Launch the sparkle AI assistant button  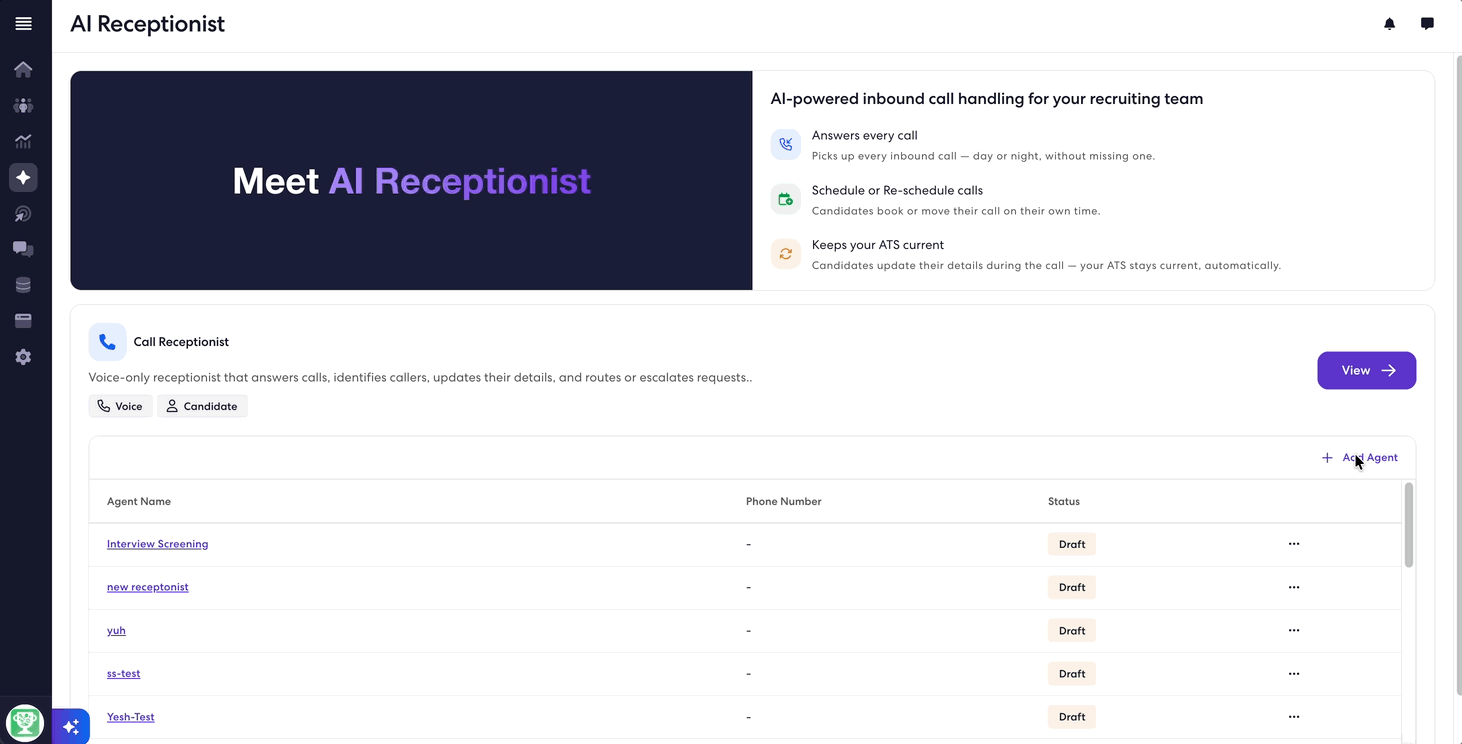71,727
